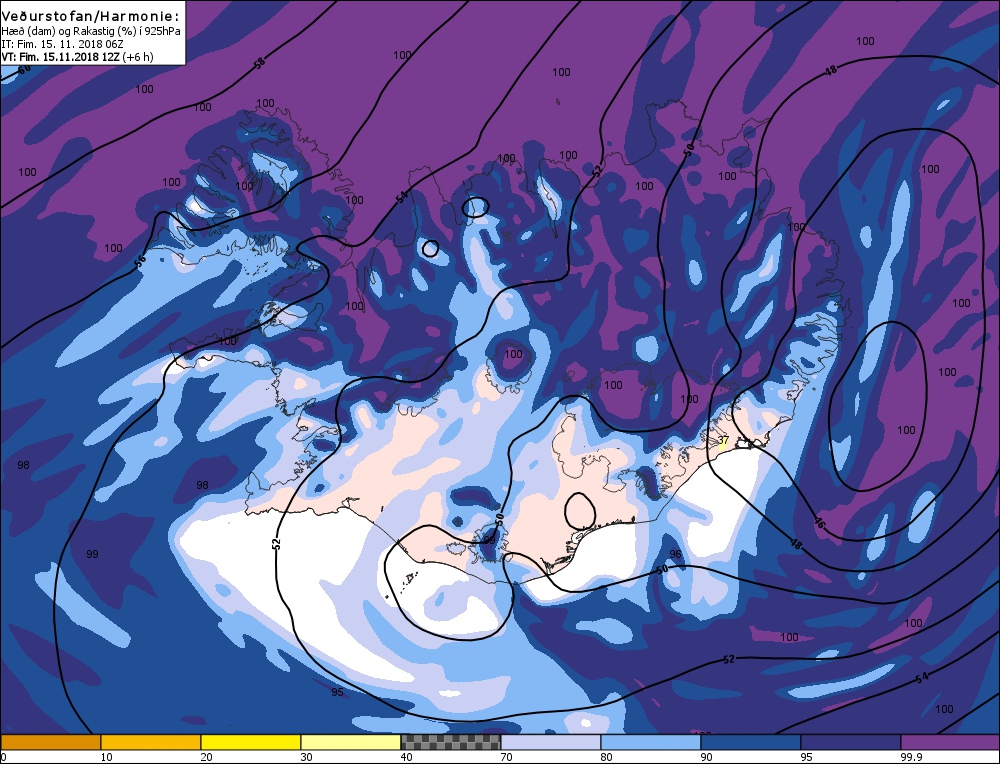Click the '58' contour label
Viewport: 1000px width, 764px height.
[259, 63]
